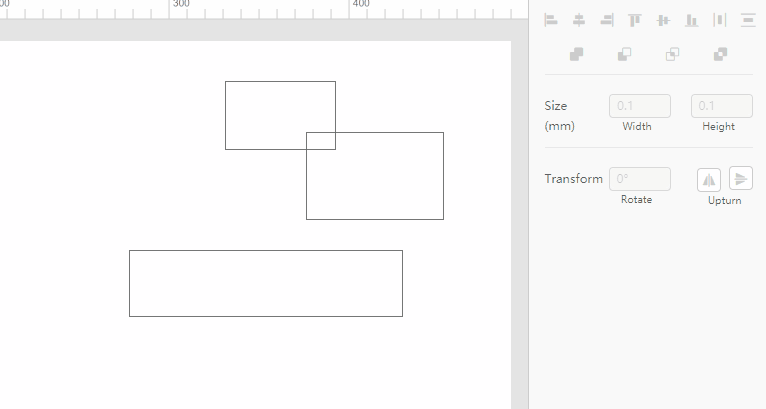Align objects to horizontal center

579,20
